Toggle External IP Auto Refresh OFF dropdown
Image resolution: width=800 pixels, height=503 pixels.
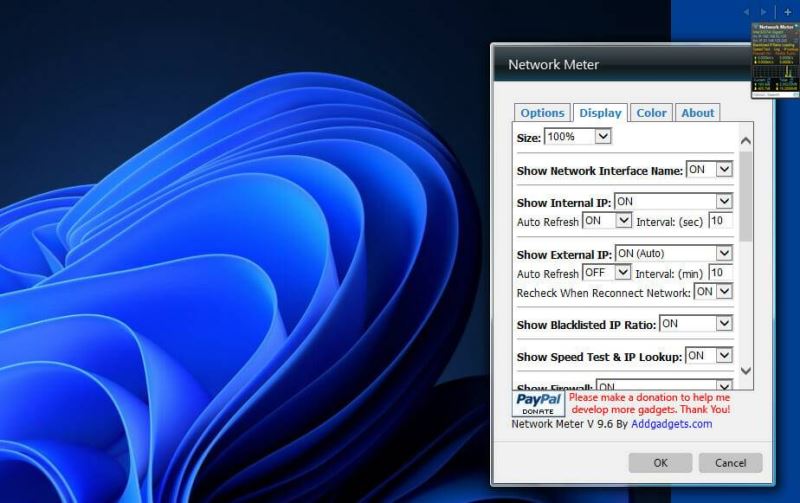[607, 273]
